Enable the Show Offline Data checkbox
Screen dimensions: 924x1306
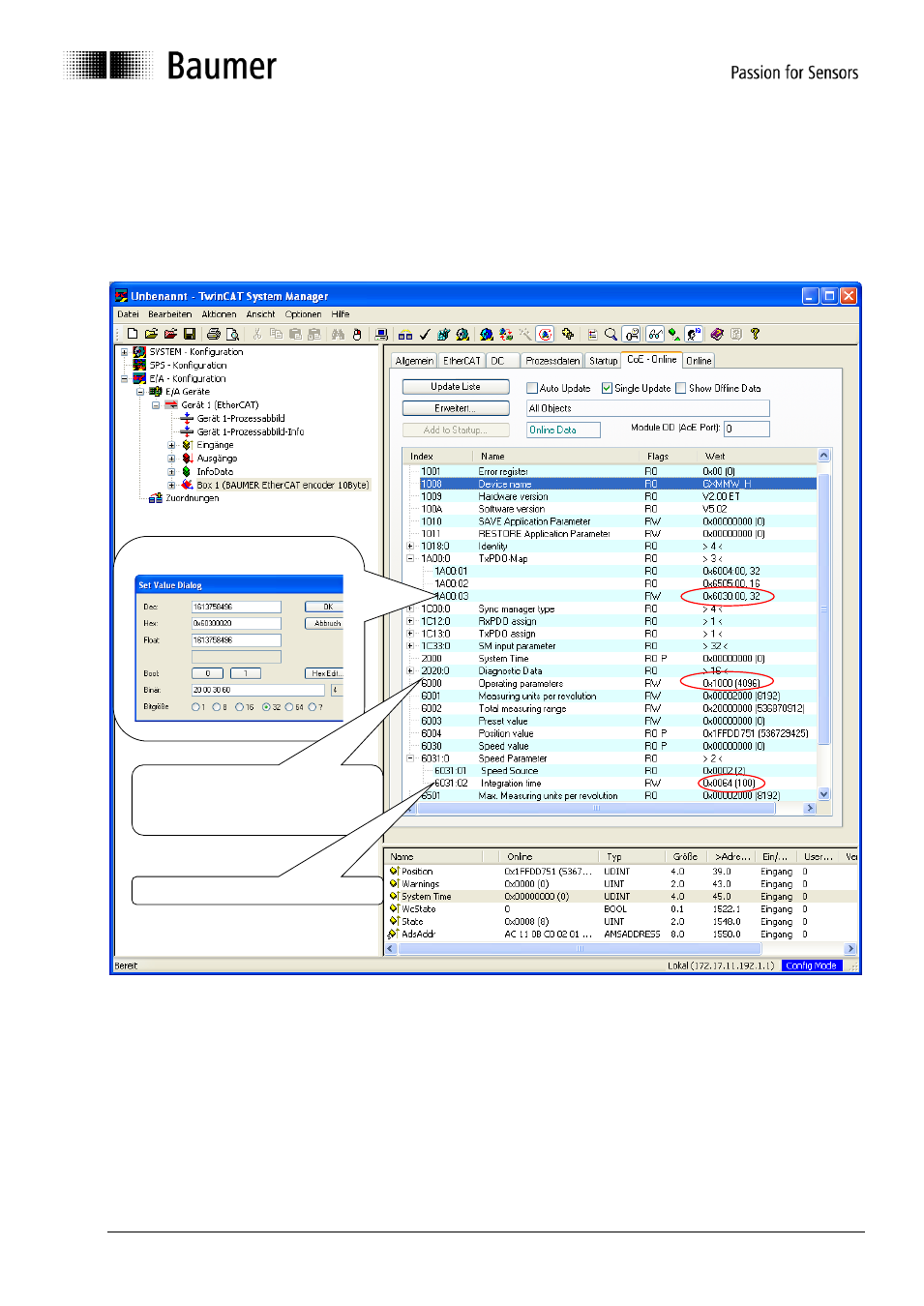(x=681, y=388)
